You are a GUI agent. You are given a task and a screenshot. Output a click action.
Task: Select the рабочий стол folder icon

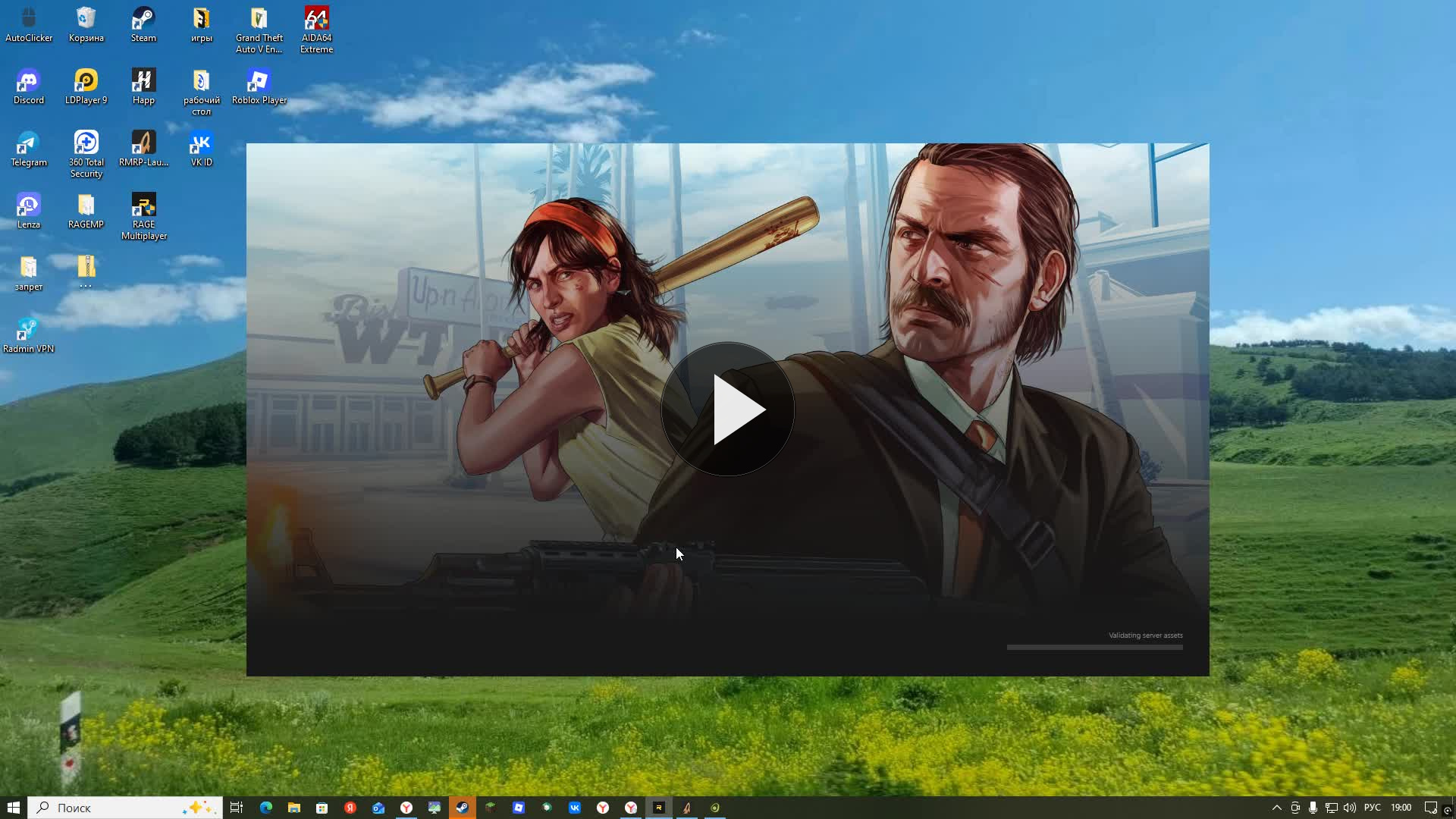[201, 93]
